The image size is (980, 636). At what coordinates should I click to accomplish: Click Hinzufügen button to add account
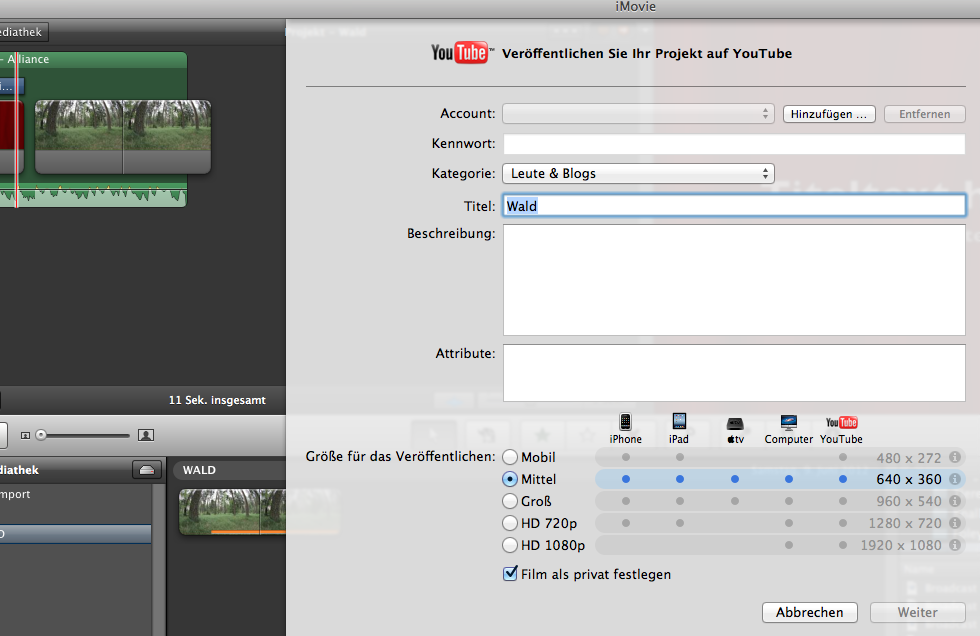(829, 114)
